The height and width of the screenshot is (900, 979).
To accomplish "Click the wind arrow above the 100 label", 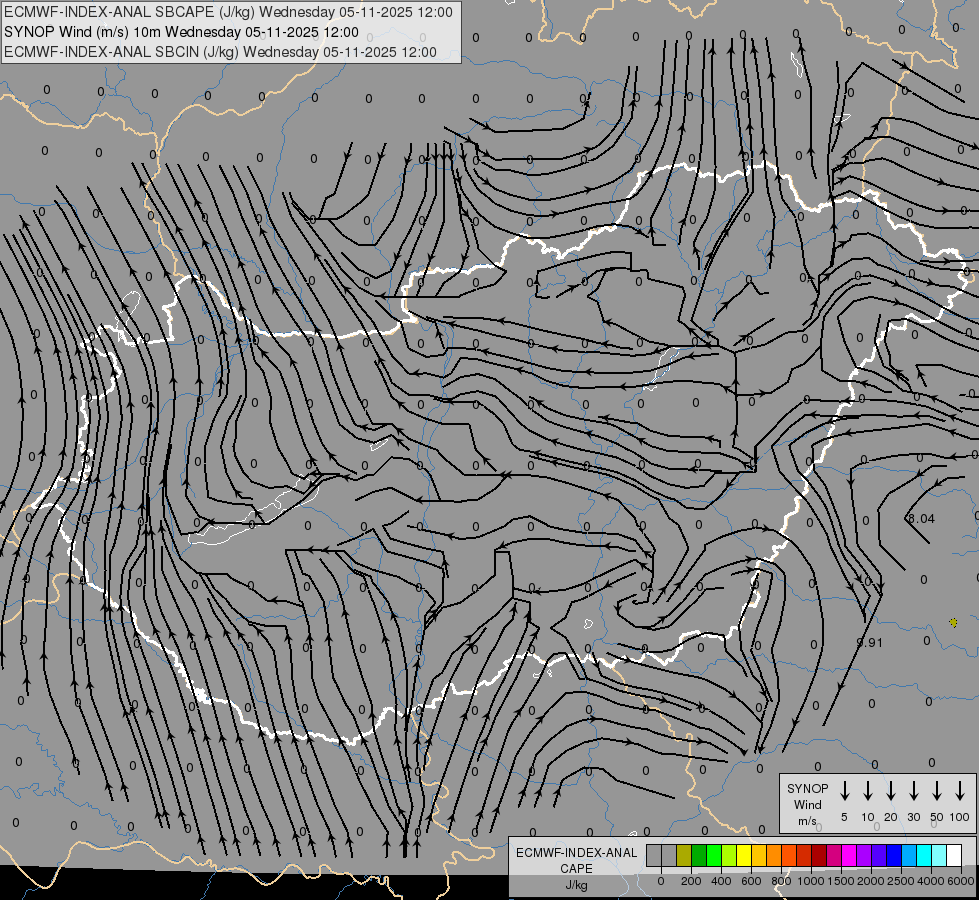I will click(960, 791).
